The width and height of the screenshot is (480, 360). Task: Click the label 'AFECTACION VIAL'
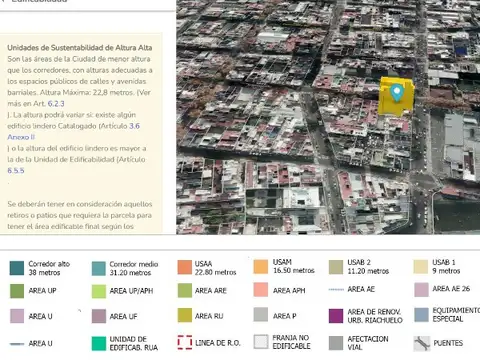point(368,343)
